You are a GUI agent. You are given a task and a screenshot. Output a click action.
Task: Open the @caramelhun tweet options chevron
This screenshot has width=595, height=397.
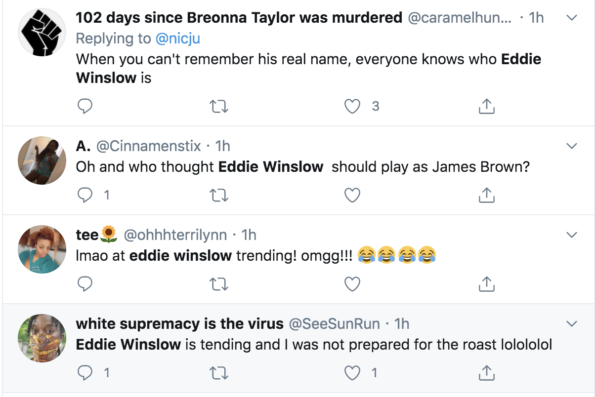[571, 17]
